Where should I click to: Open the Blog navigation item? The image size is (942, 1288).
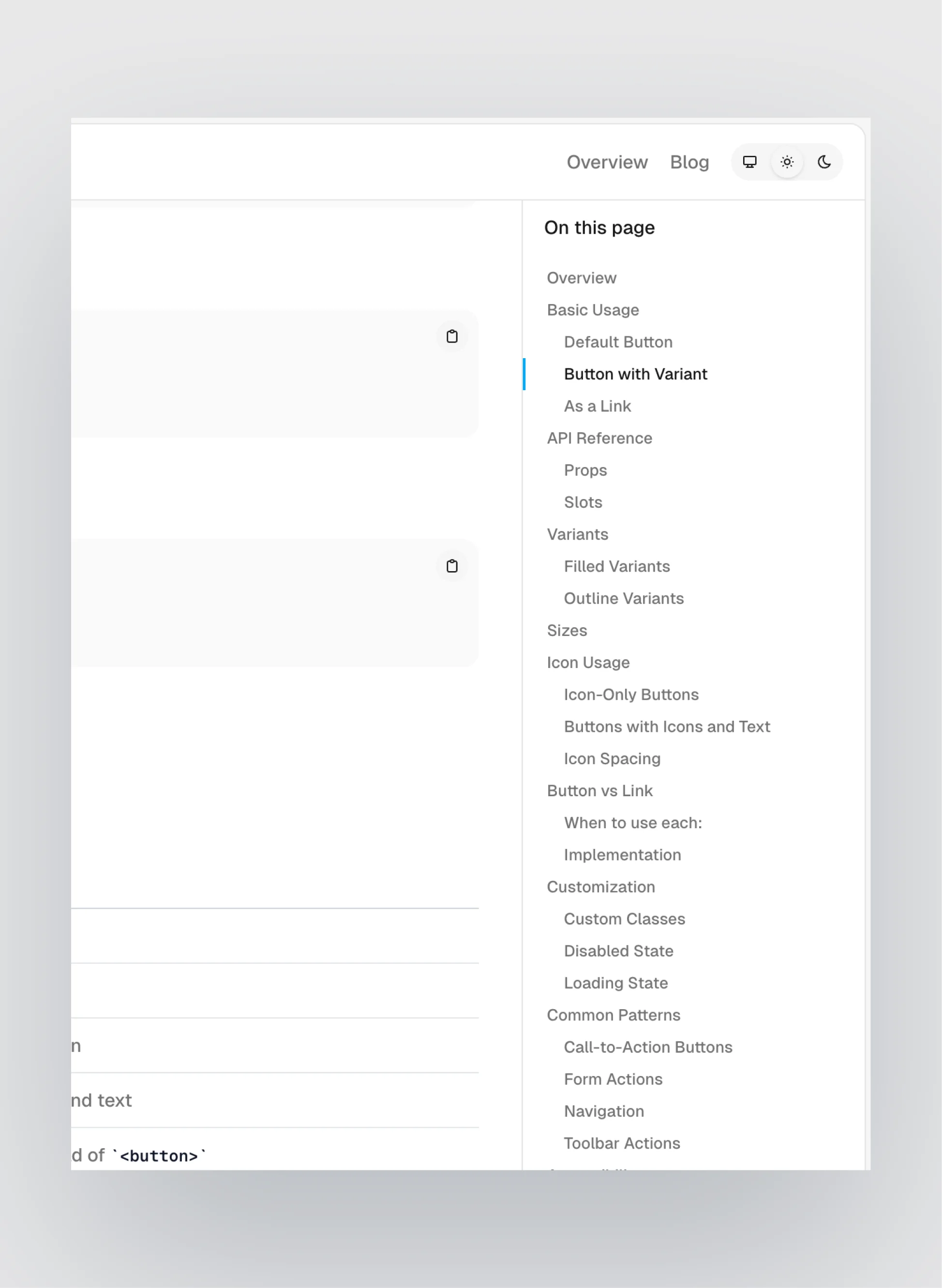(x=689, y=162)
